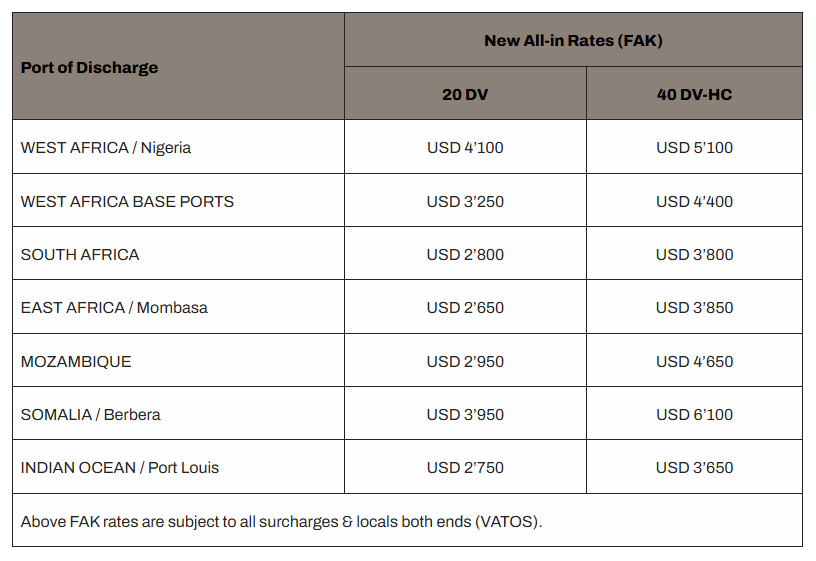The width and height of the screenshot is (816, 561).
Task: Select the MOZAMBIQUE row label
Action: click(x=76, y=362)
